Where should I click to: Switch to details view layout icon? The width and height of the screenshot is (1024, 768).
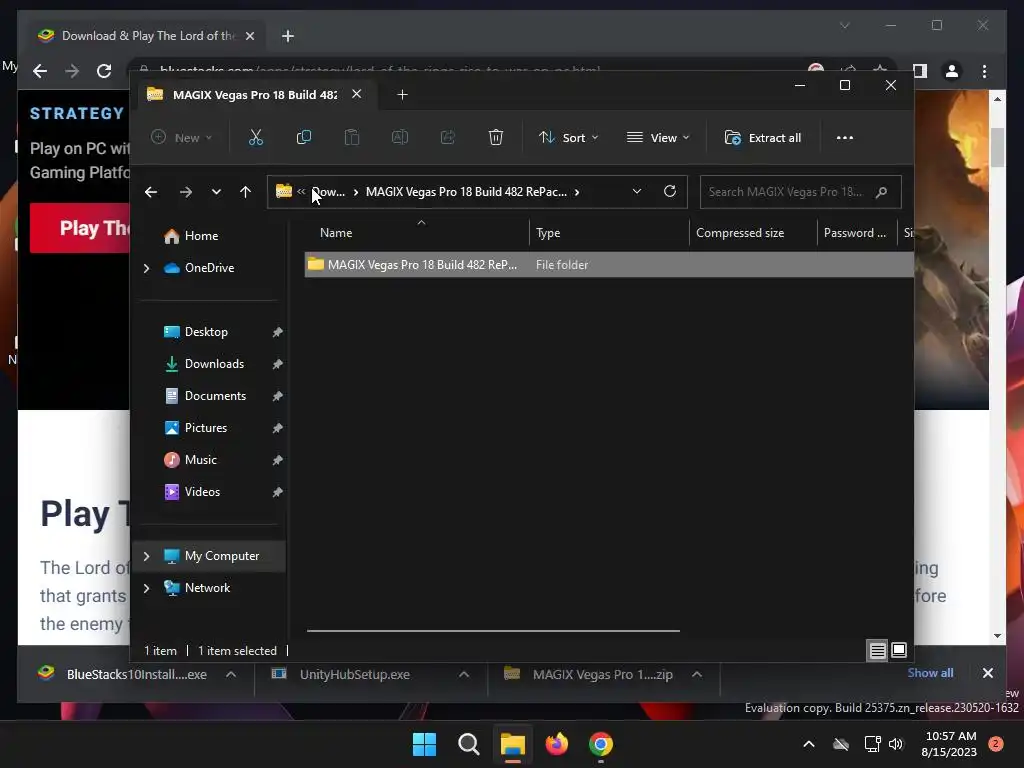tap(877, 650)
